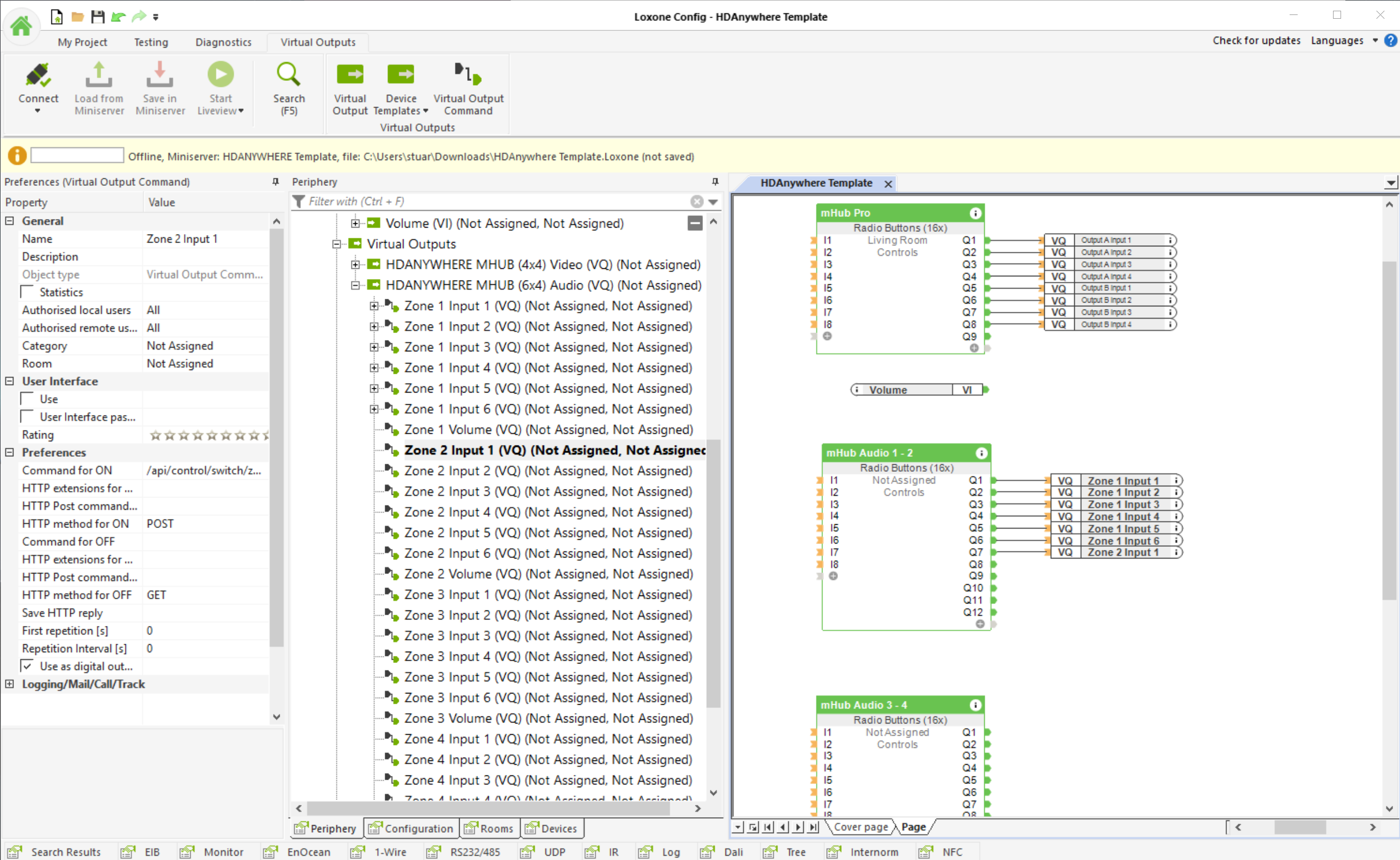Collapse the Virtual Outputs tree node

[336, 244]
